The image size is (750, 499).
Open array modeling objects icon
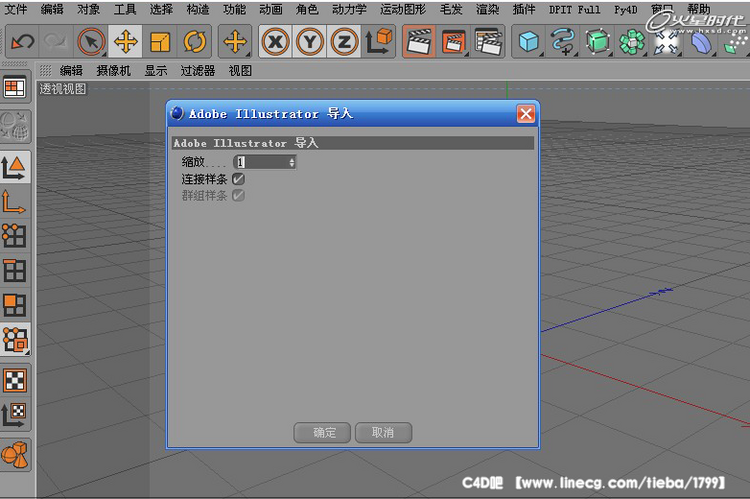point(632,42)
